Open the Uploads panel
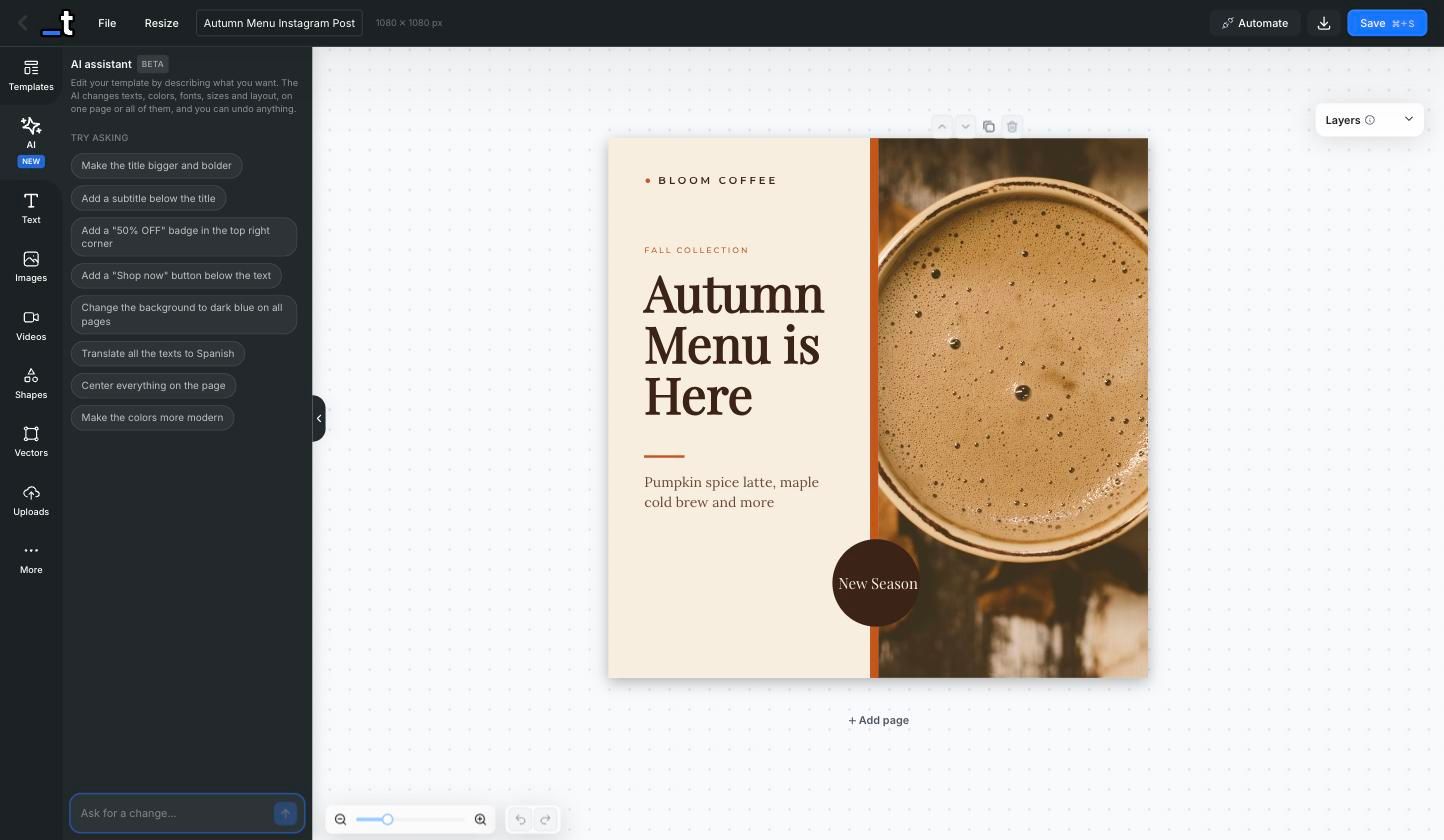This screenshot has height=840, width=1444. [x=31, y=500]
